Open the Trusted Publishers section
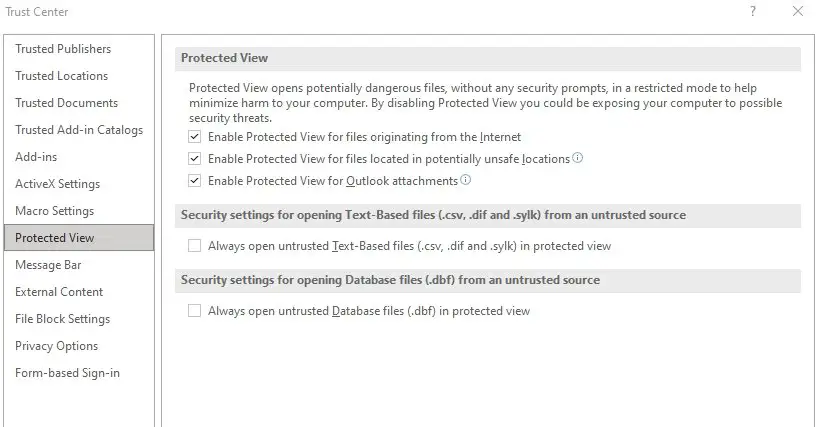817x427 pixels. coord(63,48)
